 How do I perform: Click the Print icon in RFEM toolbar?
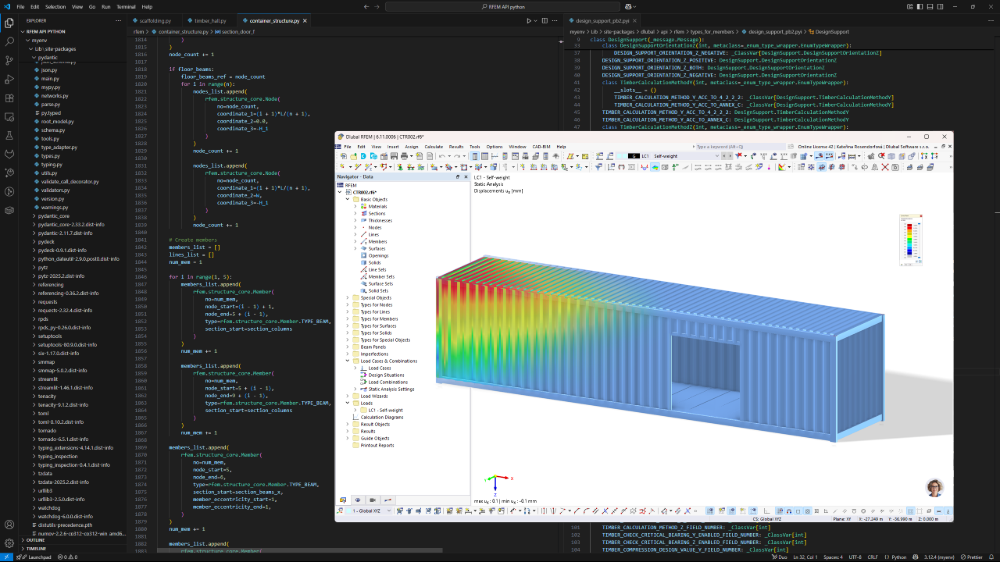[404, 156]
